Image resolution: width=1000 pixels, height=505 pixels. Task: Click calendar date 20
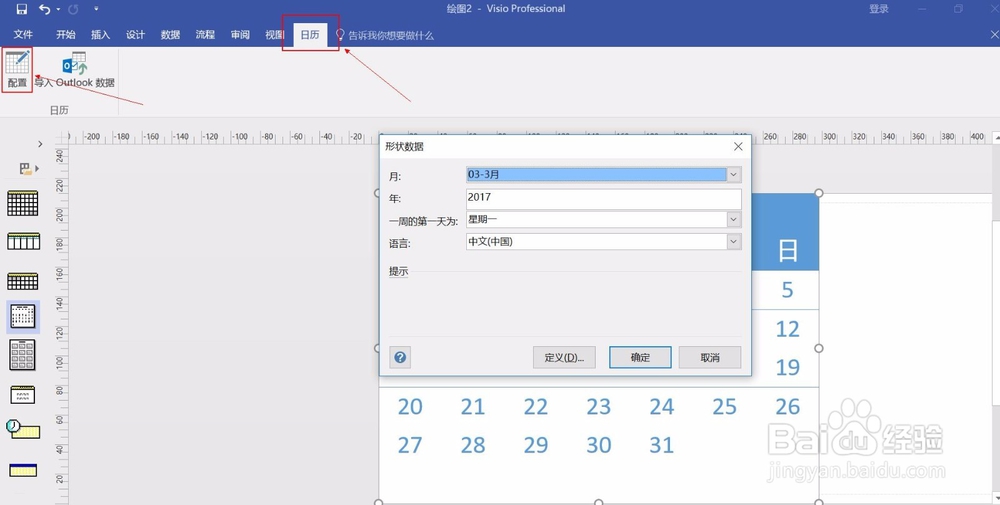410,406
